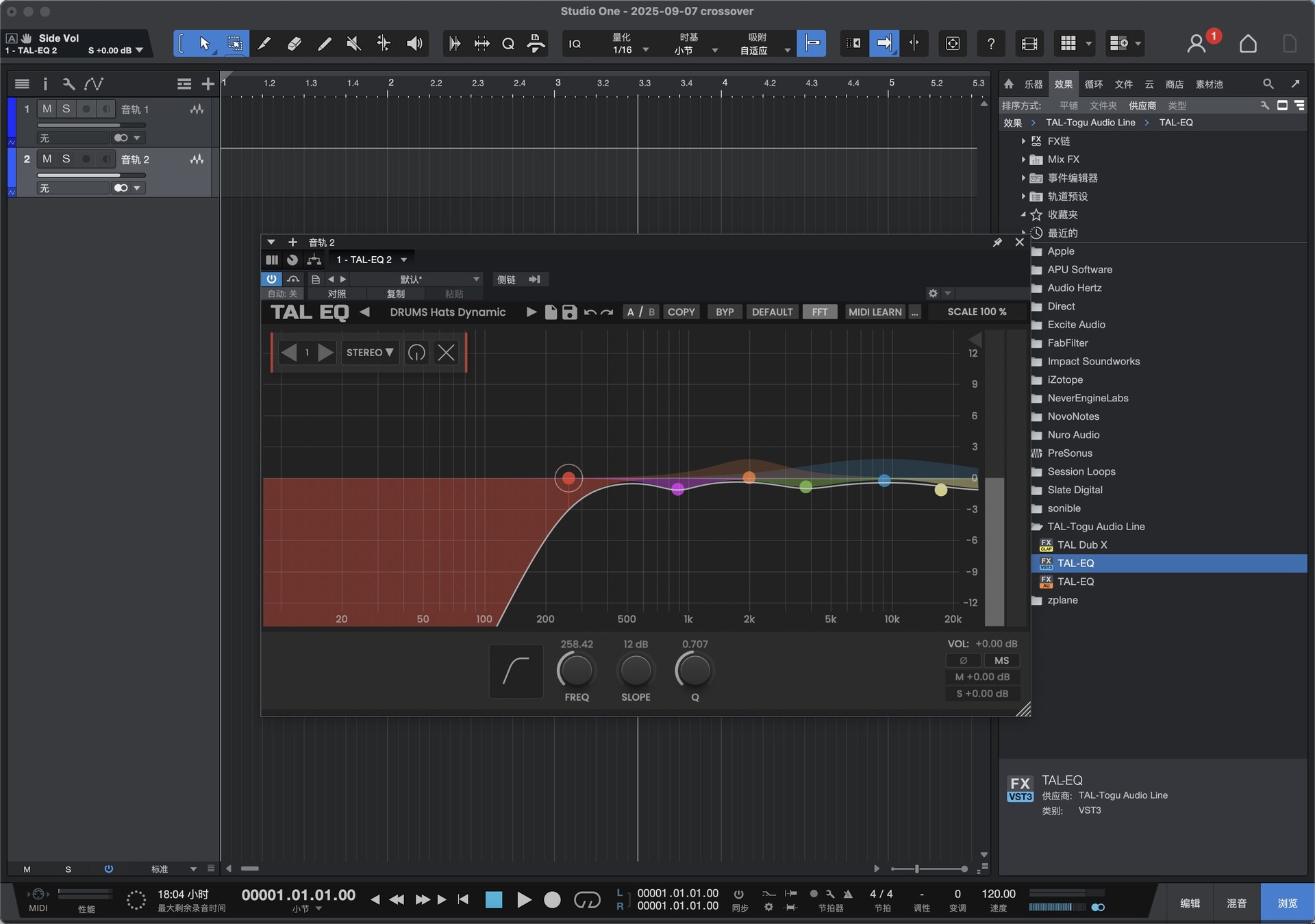This screenshot has height=924, width=1315.
Task: Toggle TAL-EQ plugin power button
Action: click(271, 279)
